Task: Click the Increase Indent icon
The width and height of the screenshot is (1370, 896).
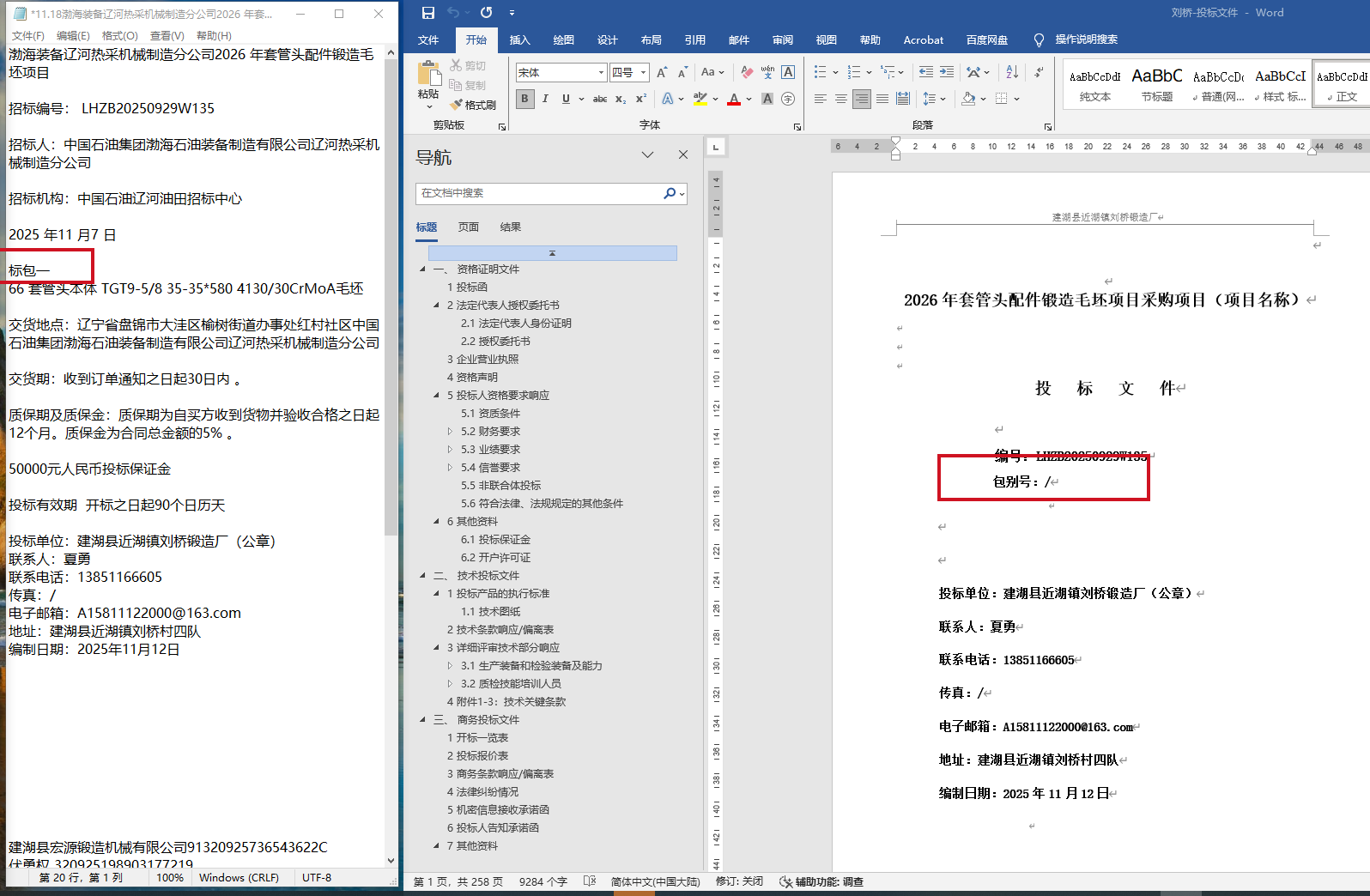Action: (946, 72)
